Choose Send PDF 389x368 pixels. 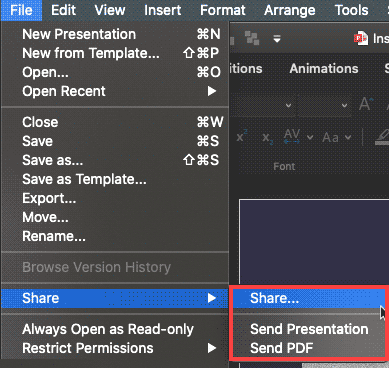(309, 348)
